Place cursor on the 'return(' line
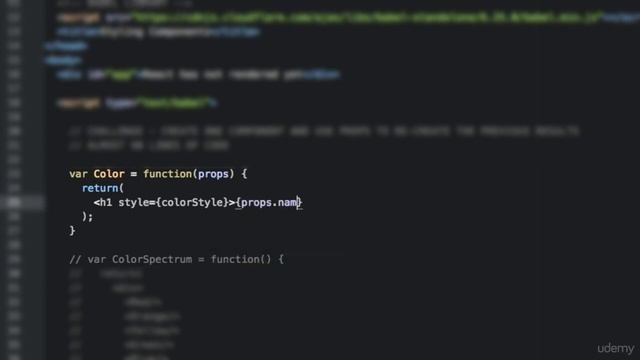Screen dimensions: 640x360 [x=102, y=188]
